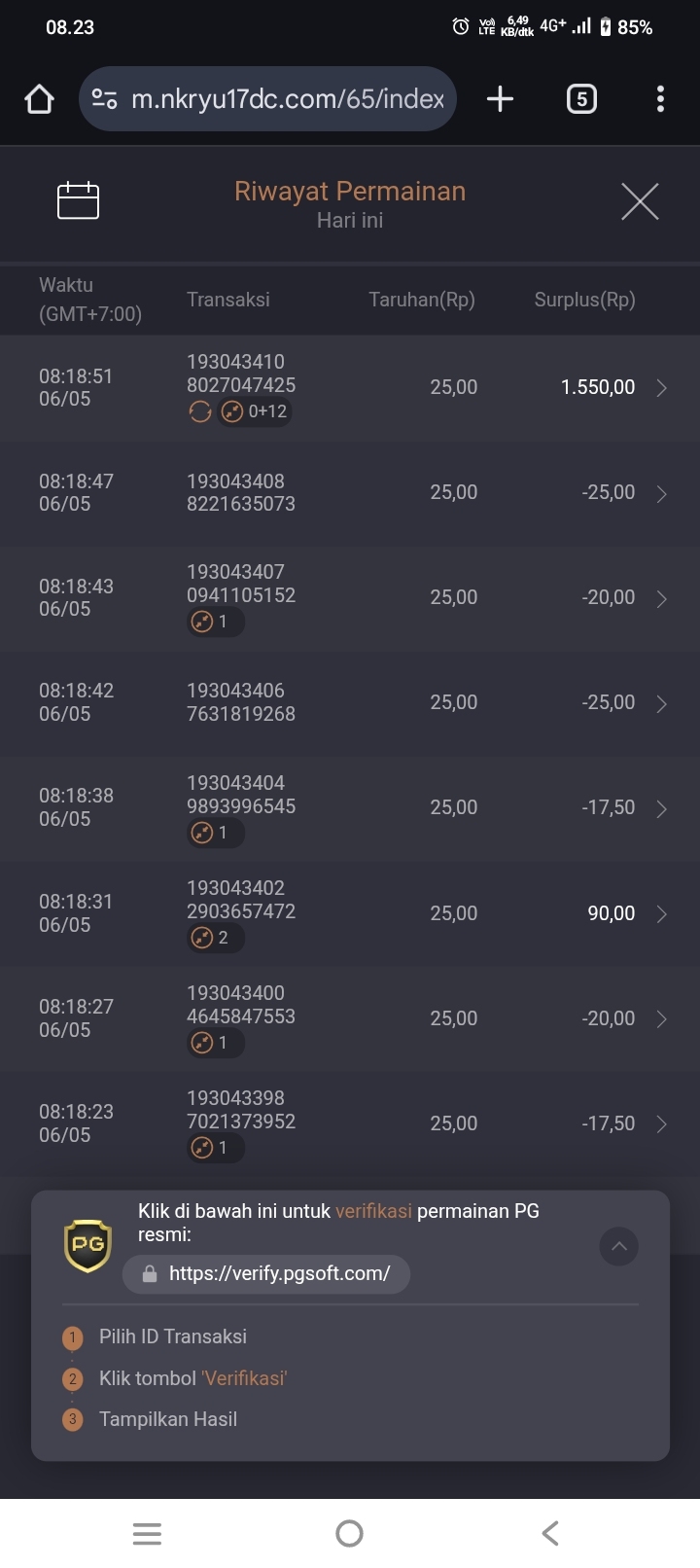This screenshot has height=1568, width=700.
Task: Tap multiplier badge on 08:18:31 transaction
Action: 215,938
